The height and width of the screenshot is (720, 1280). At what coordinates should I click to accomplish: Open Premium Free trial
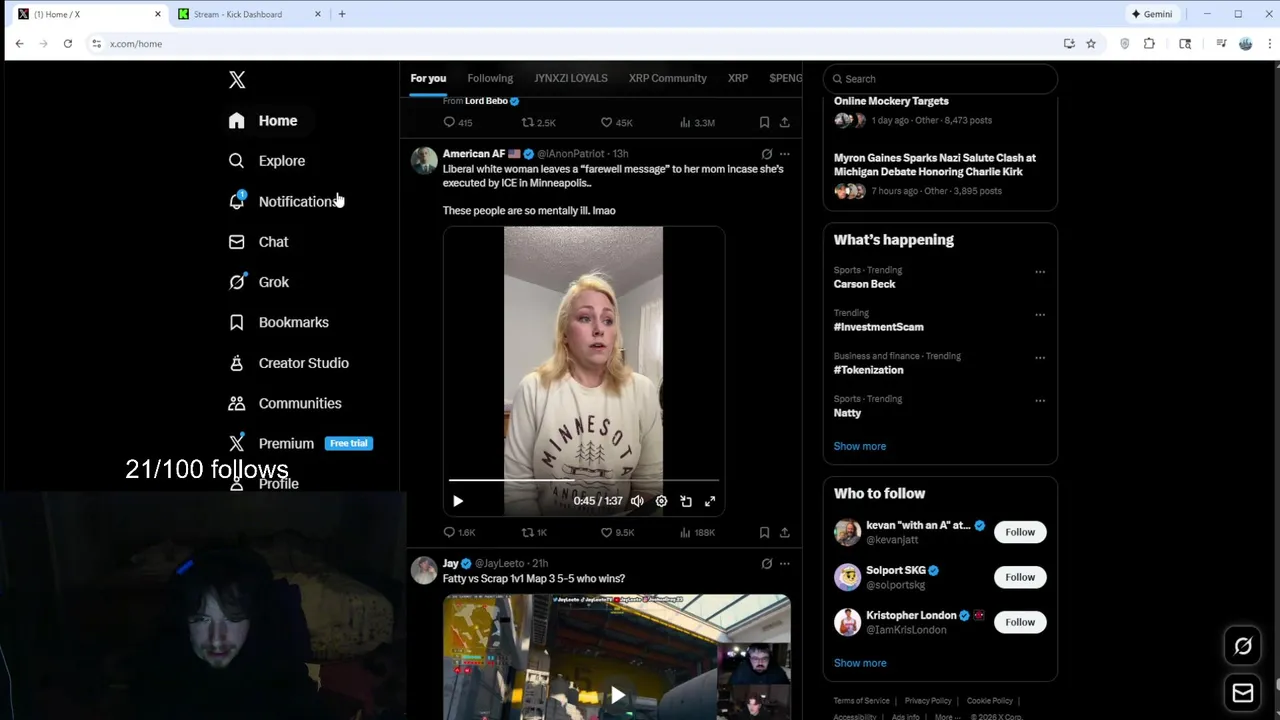(300, 443)
